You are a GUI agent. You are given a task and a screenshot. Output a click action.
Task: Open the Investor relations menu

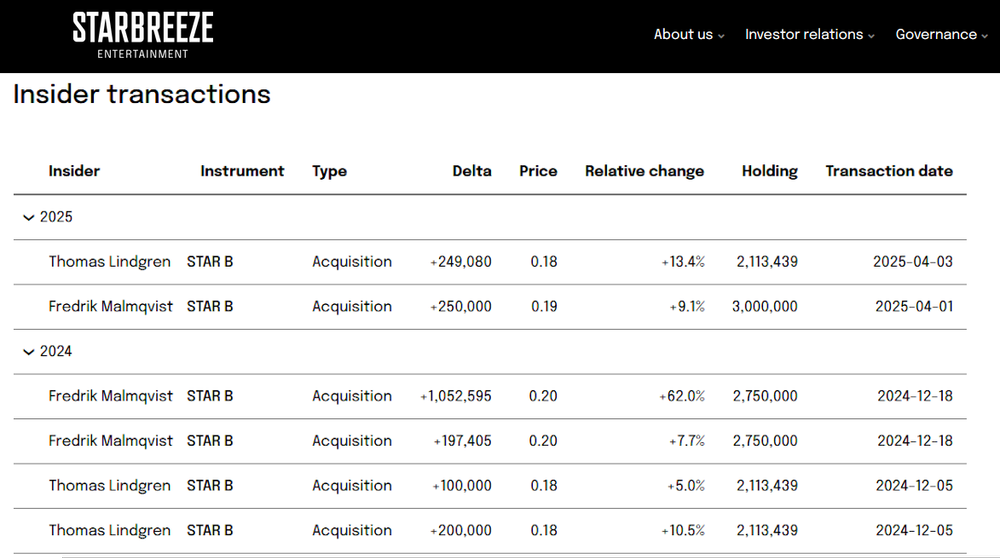click(809, 35)
